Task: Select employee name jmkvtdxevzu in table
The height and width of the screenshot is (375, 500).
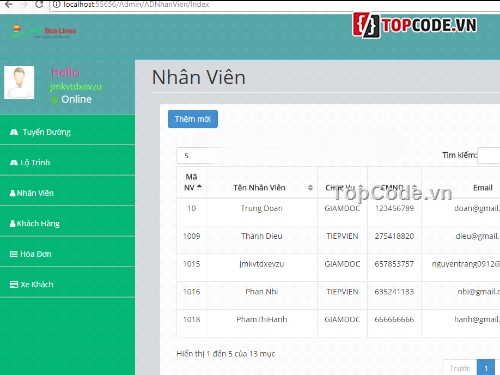Action: [x=262, y=264]
